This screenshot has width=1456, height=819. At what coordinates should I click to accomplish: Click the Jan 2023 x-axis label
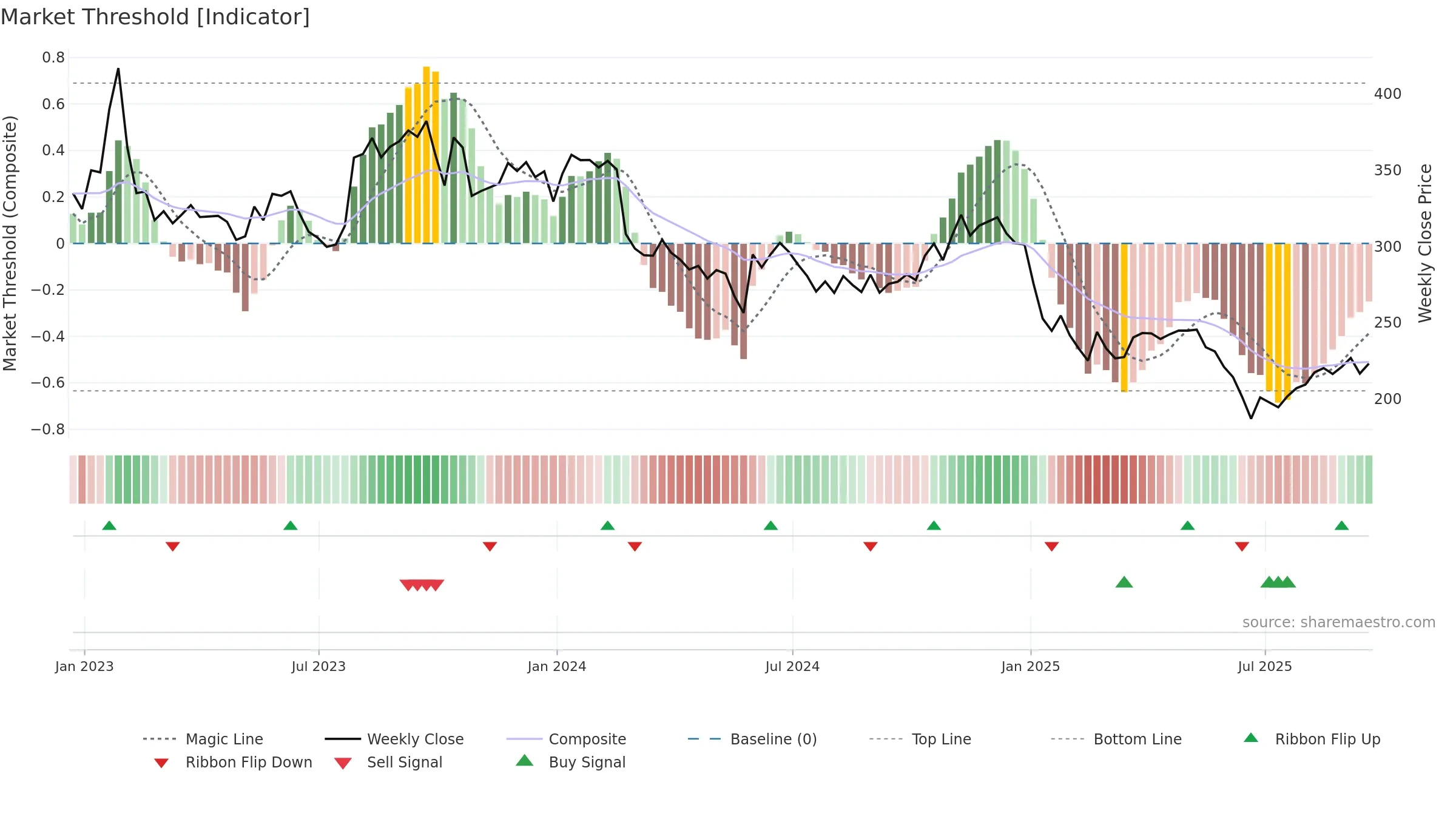click(x=84, y=666)
